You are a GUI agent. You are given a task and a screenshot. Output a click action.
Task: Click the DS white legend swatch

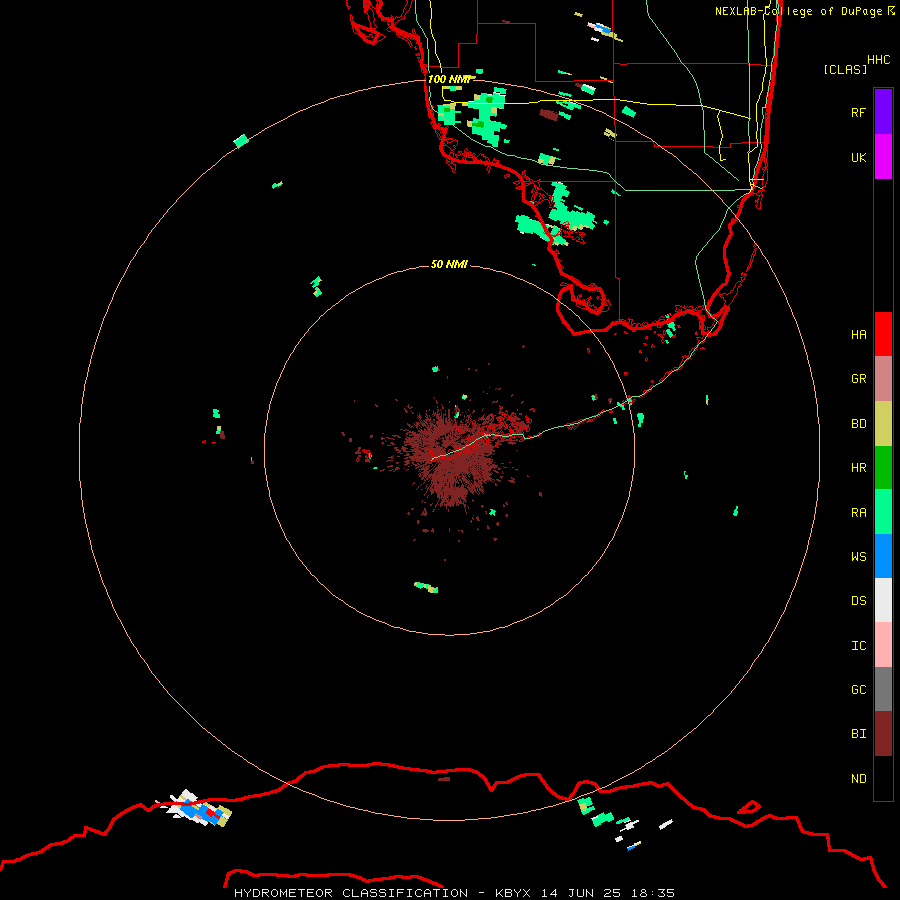[883, 600]
